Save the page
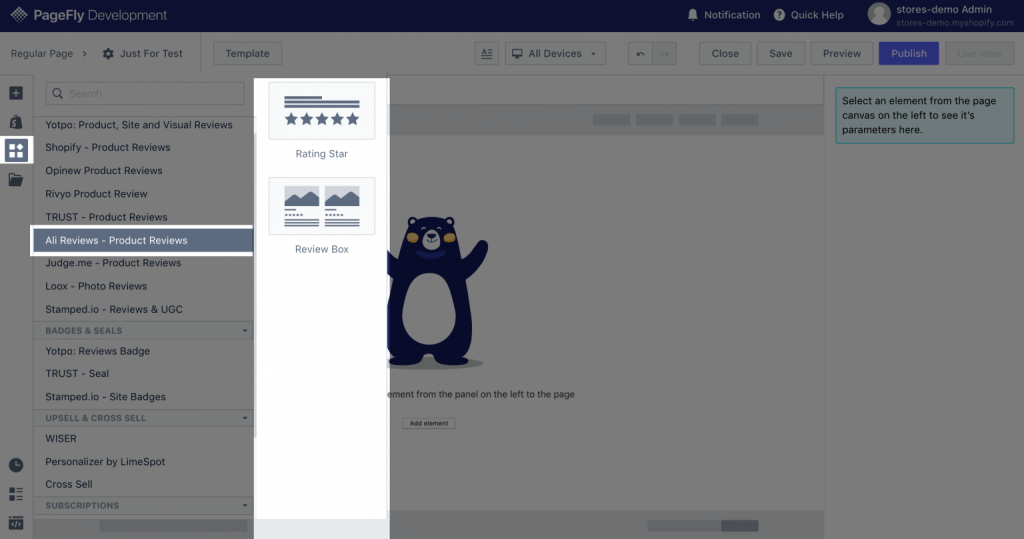This screenshot has height=539, width=1024. pos(780,54)
